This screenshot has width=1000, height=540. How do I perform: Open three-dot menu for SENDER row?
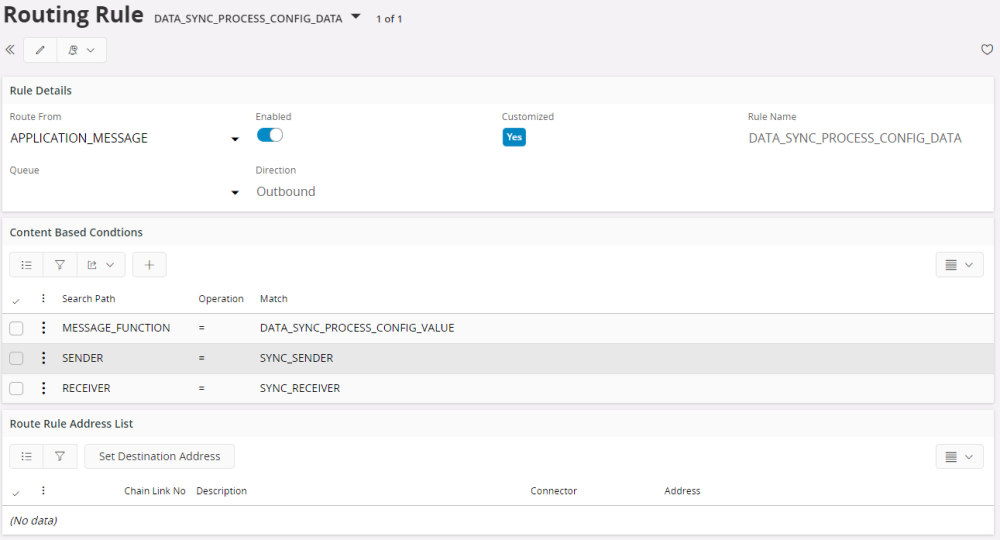[x=43, y=358]
